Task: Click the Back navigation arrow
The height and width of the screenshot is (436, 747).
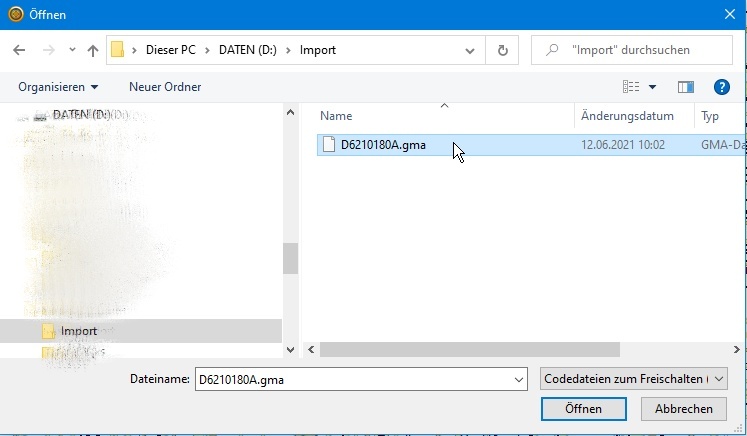Action: pos(19,50)
